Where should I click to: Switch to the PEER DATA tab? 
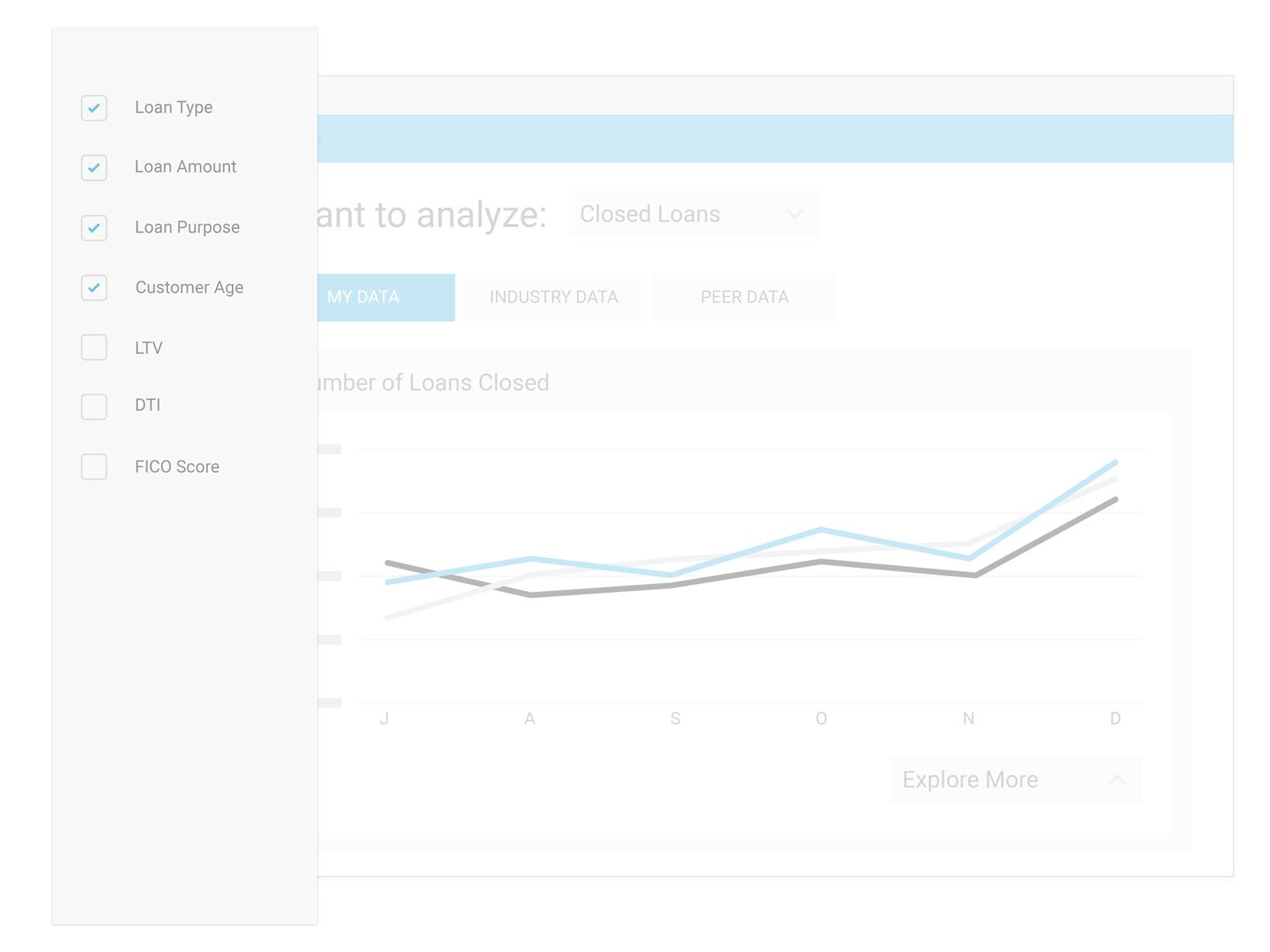745,297
